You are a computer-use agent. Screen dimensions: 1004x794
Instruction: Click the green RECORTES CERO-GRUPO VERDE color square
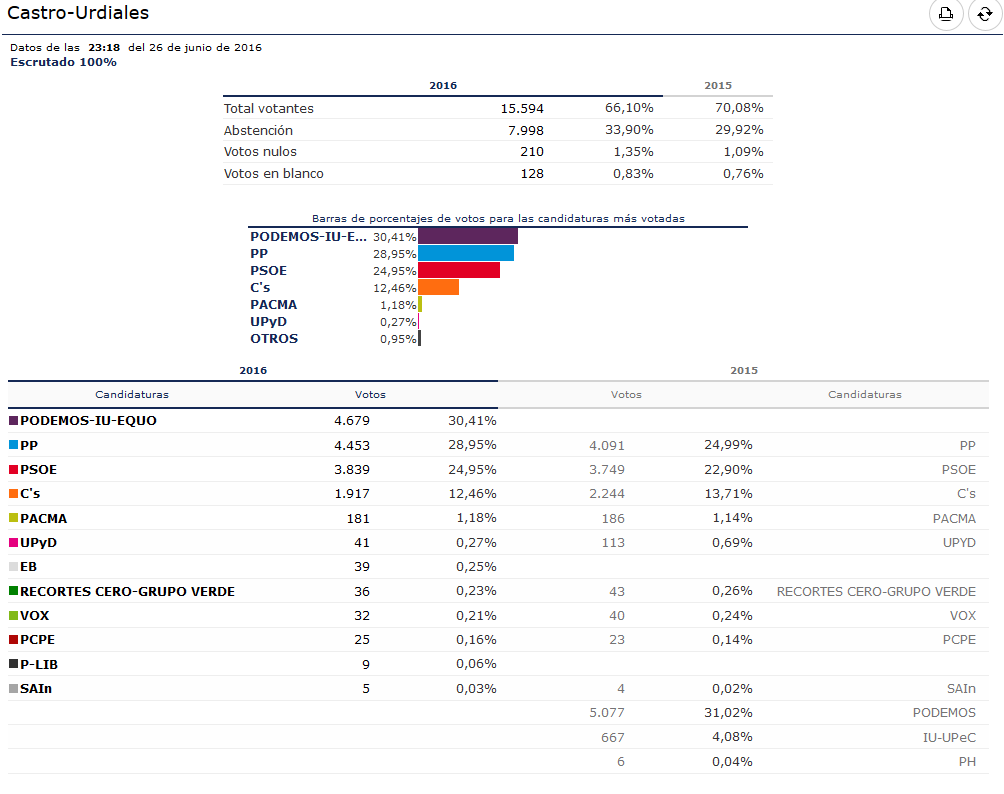pyautogui.click(x=13, y=591)
